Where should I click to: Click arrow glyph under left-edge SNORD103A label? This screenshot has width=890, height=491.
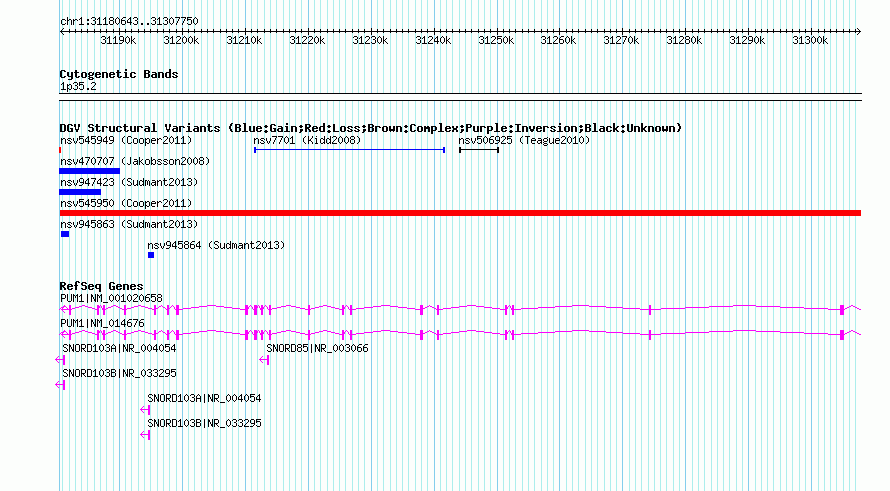pos(60,360)
